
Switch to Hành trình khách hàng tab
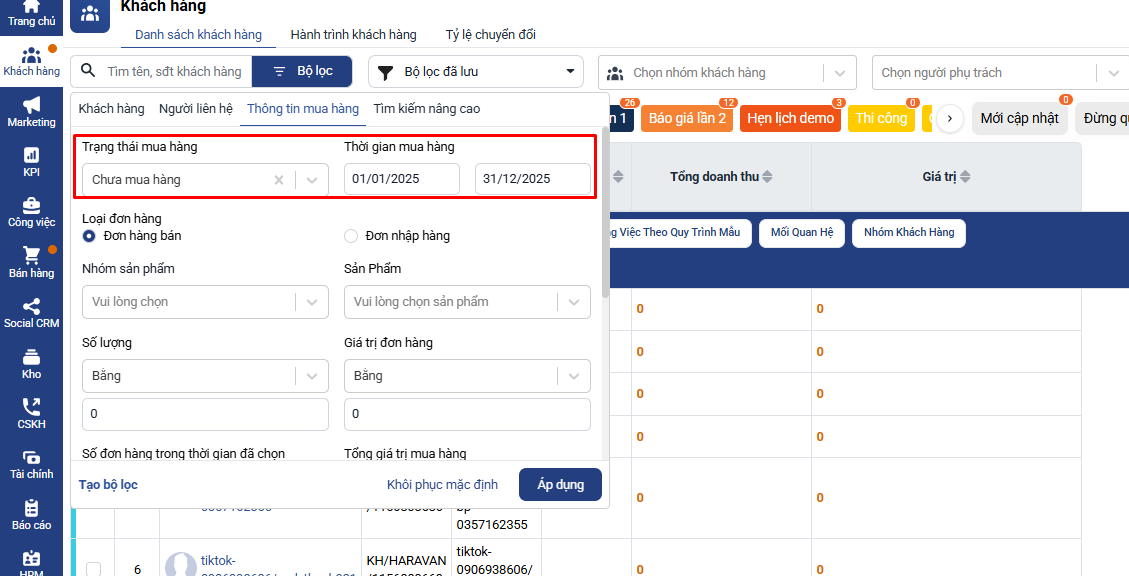point(353,35)
